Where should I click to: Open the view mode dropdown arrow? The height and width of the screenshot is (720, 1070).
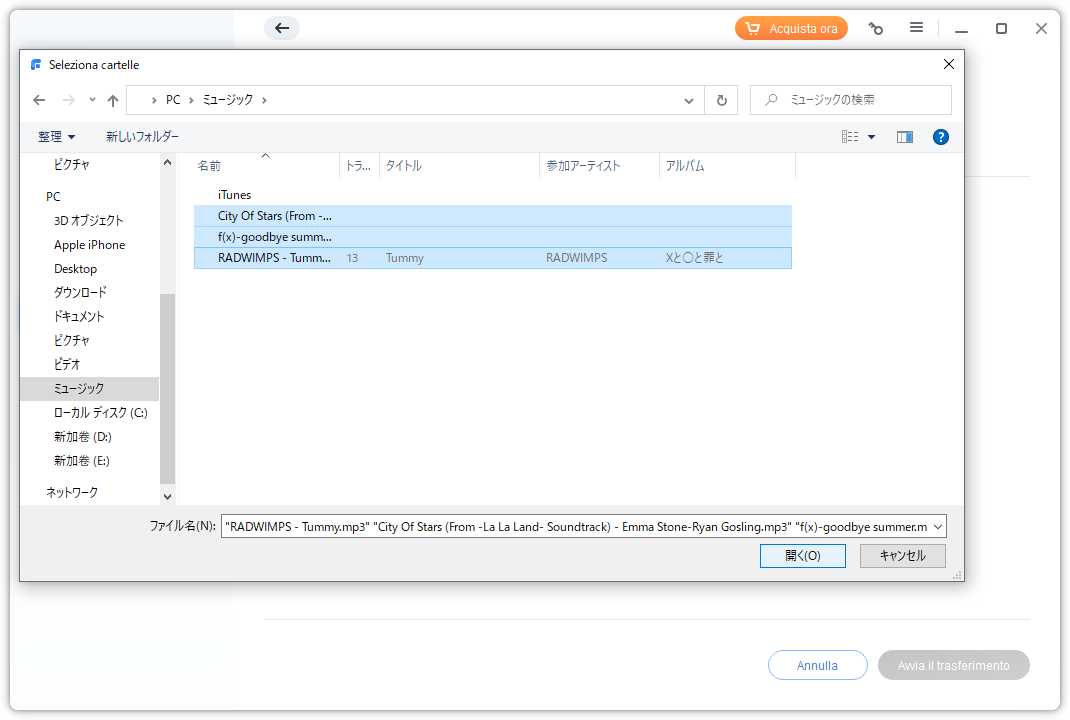pos(871,137)
